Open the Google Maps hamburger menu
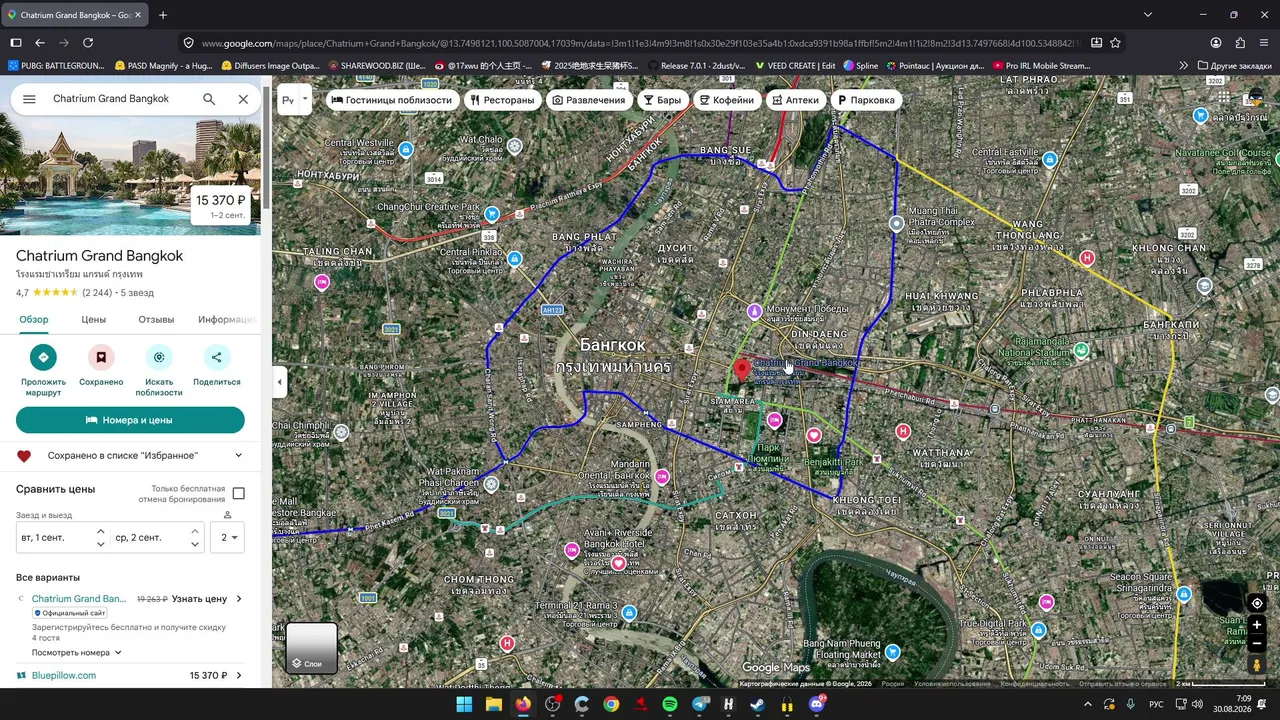The height and width of the screenshot is (720, 1280). 29,99
